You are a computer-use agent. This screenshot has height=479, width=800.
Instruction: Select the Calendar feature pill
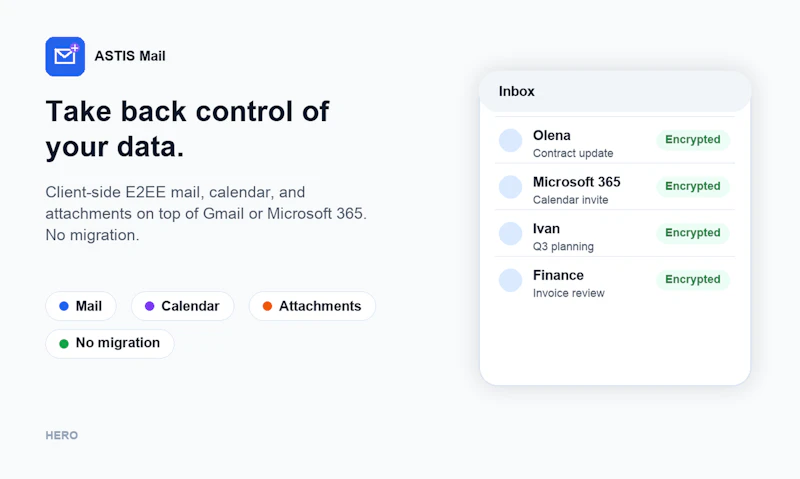pos(182,306)
